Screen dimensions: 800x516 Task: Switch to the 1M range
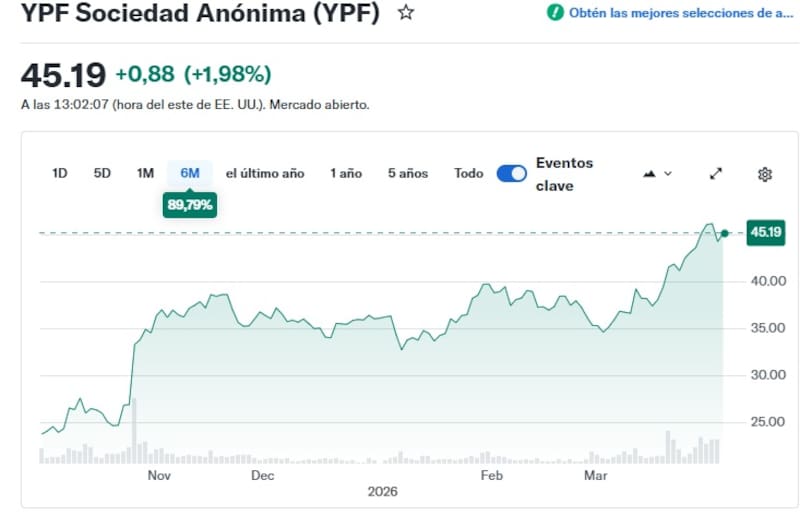[145, 173]
